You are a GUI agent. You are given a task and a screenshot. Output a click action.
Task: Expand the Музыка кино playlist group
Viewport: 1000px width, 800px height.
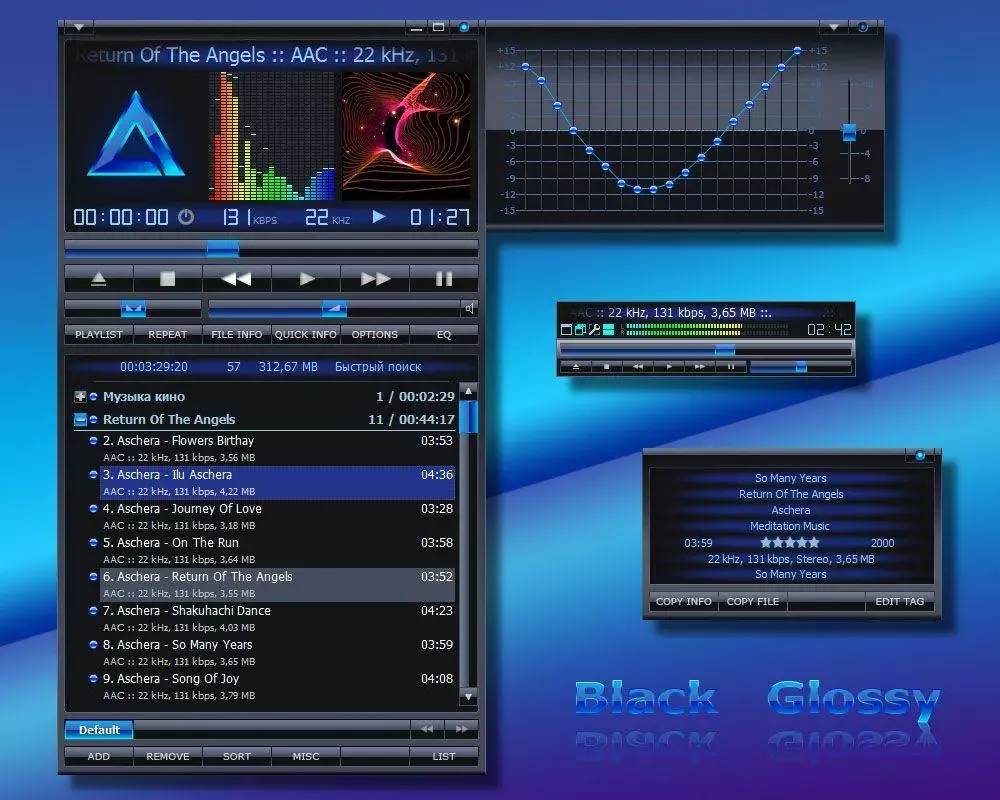81,397
